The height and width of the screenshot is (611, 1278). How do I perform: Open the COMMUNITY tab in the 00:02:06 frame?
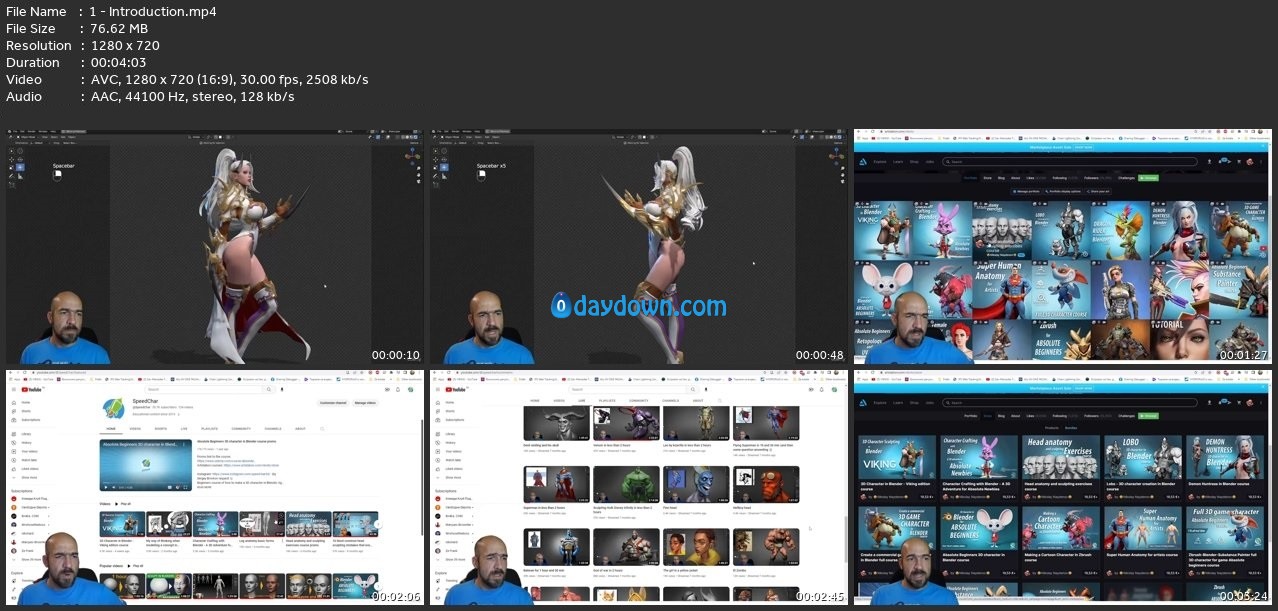pyautogui.click(x=241, y=428)
